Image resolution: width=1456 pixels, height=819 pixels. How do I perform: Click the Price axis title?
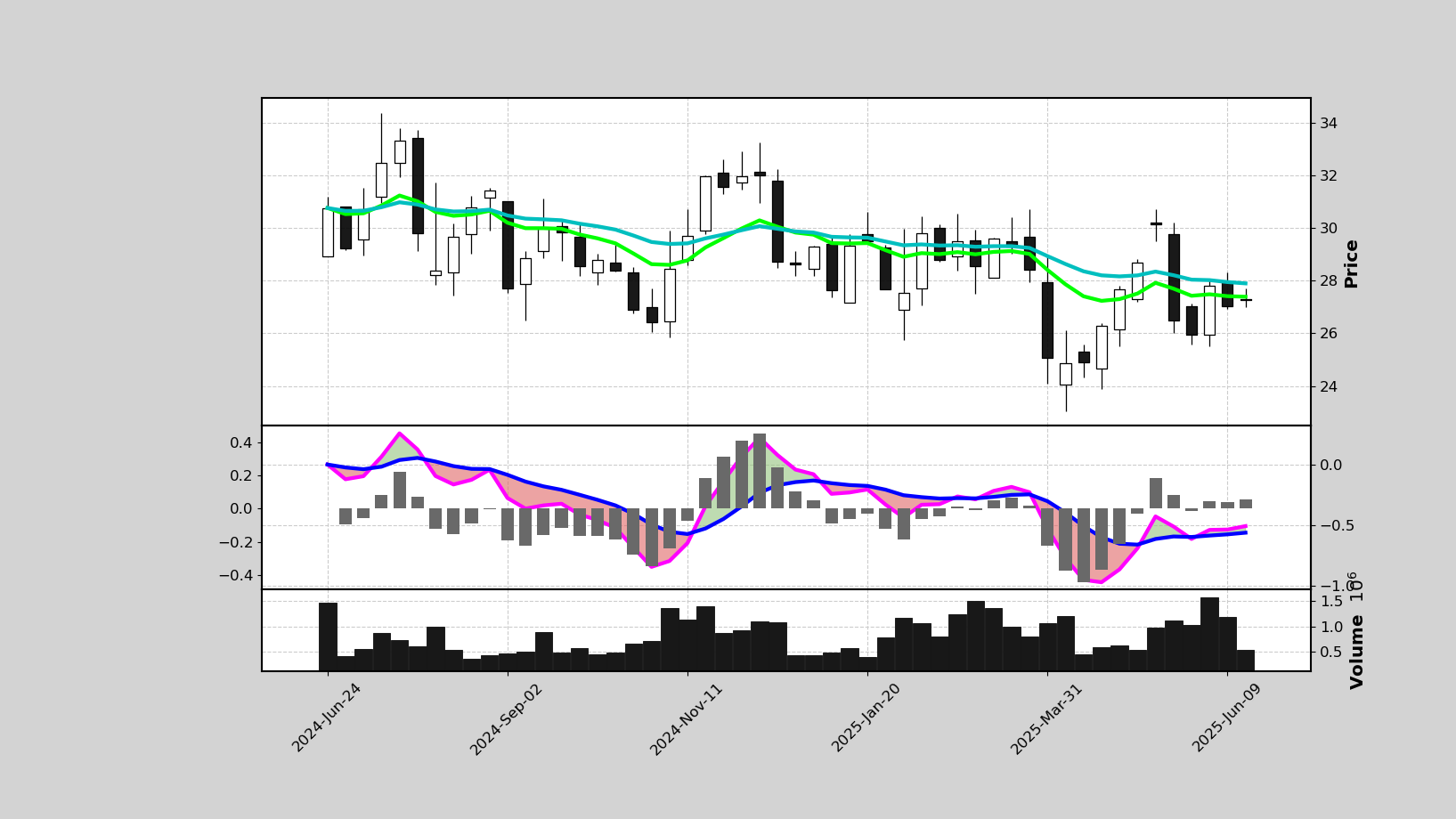[1352, 264]
